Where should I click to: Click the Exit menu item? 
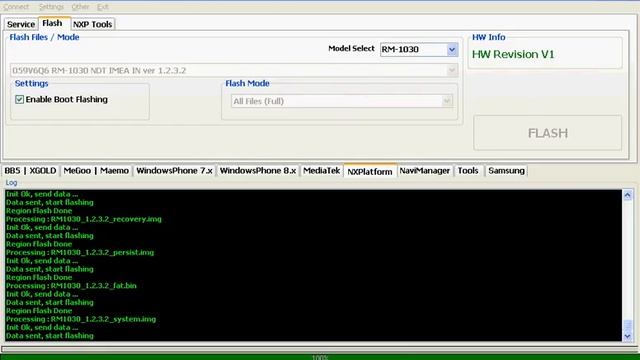point(103,7)
